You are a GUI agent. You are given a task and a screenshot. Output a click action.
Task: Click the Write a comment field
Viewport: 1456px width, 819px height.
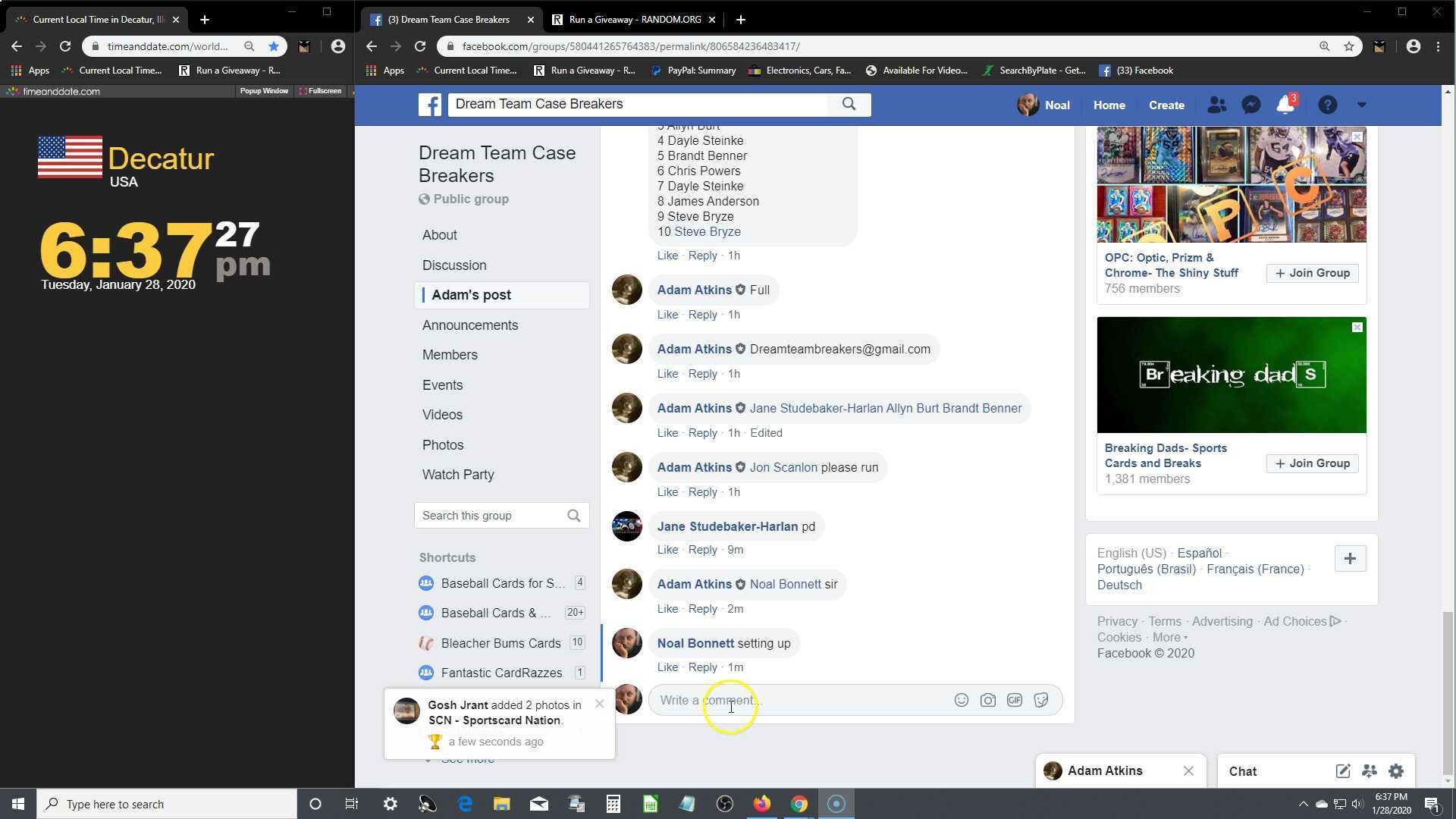(x=796, y=700)
